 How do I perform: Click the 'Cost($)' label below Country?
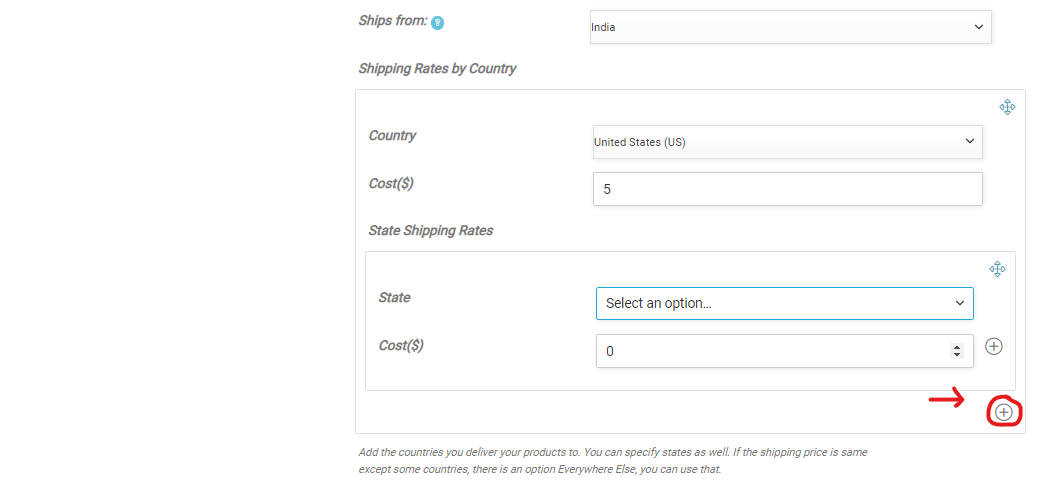tap(391, 184)
